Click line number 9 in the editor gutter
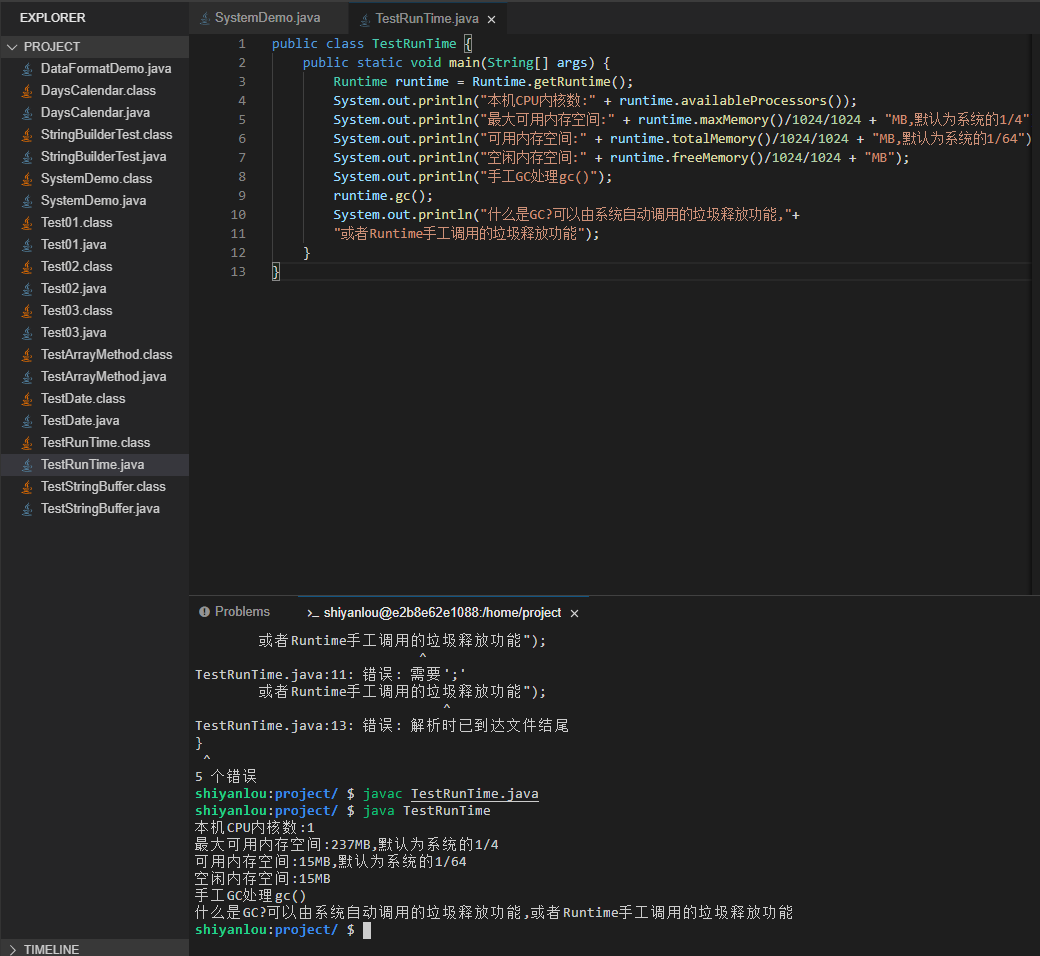 pos(242,196)
